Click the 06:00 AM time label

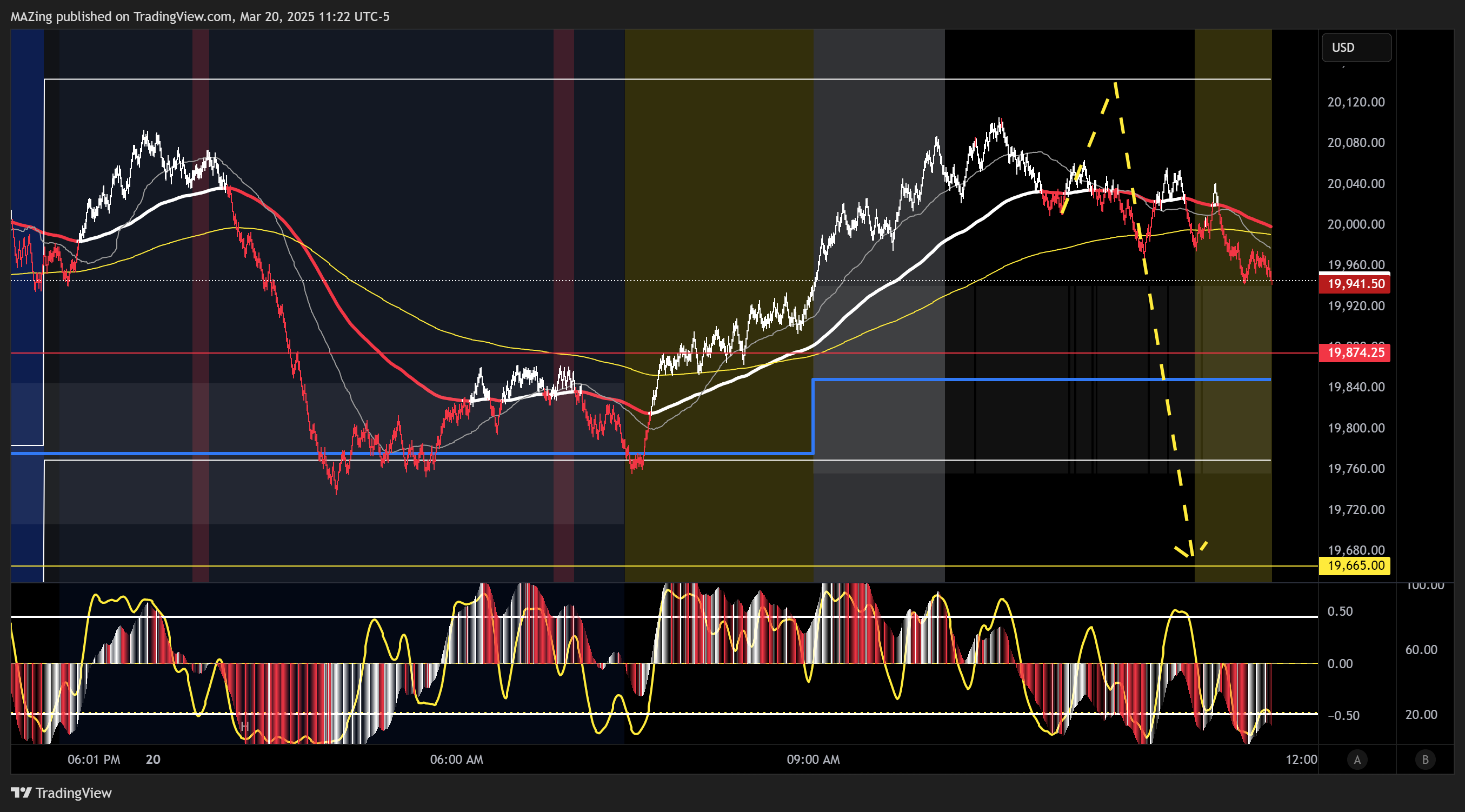tap(457, 760)
